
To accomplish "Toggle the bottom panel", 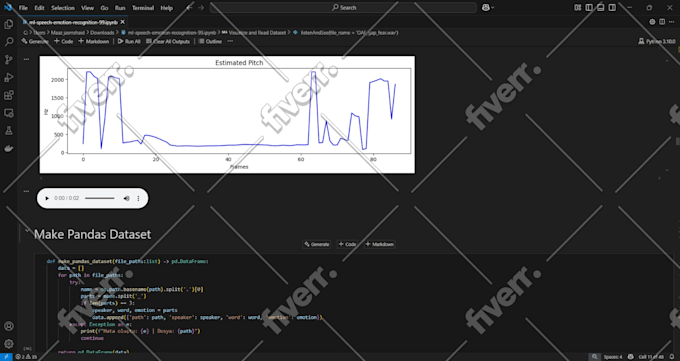I will [x=601, y=8].
